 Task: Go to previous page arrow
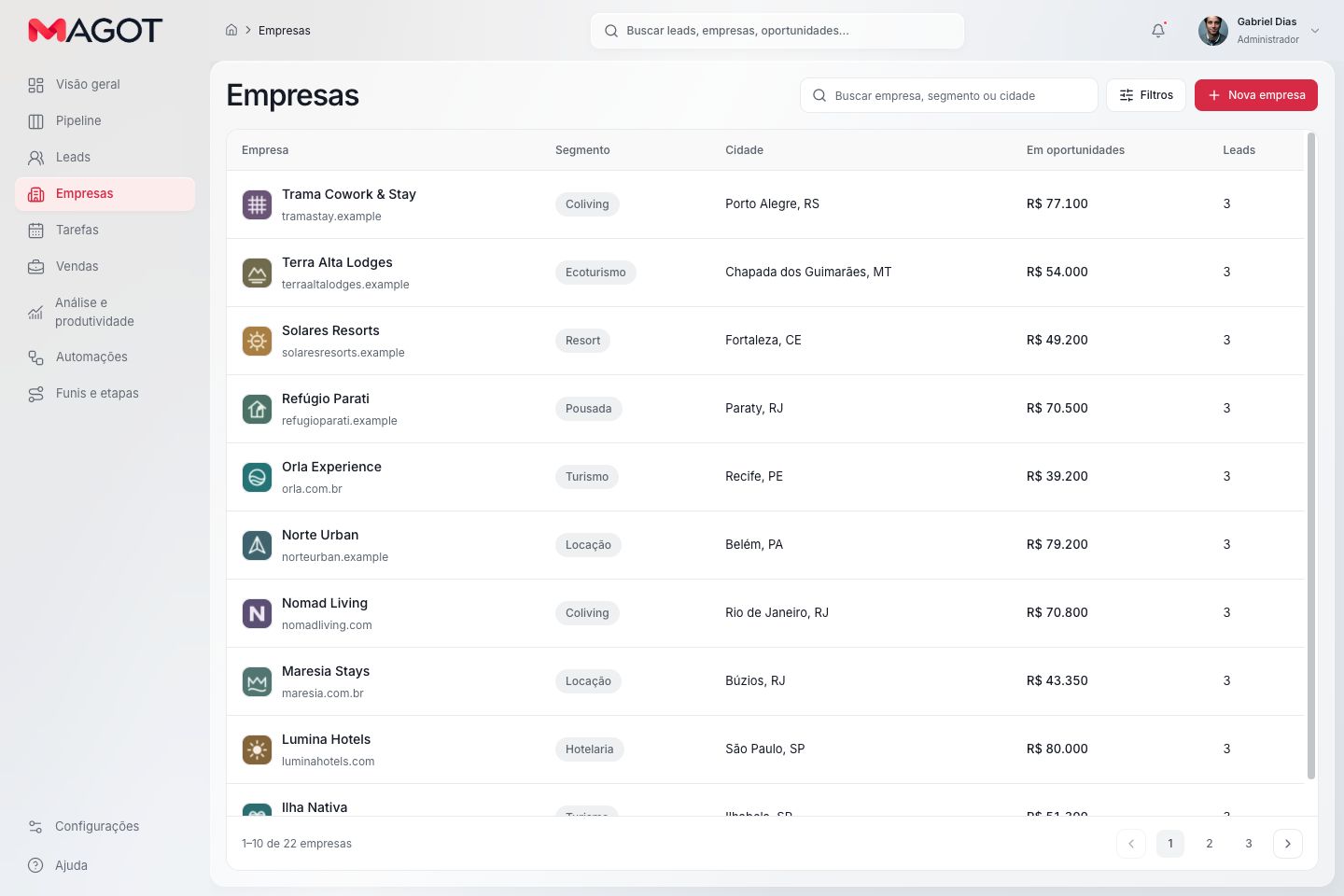click(1131, 844)
